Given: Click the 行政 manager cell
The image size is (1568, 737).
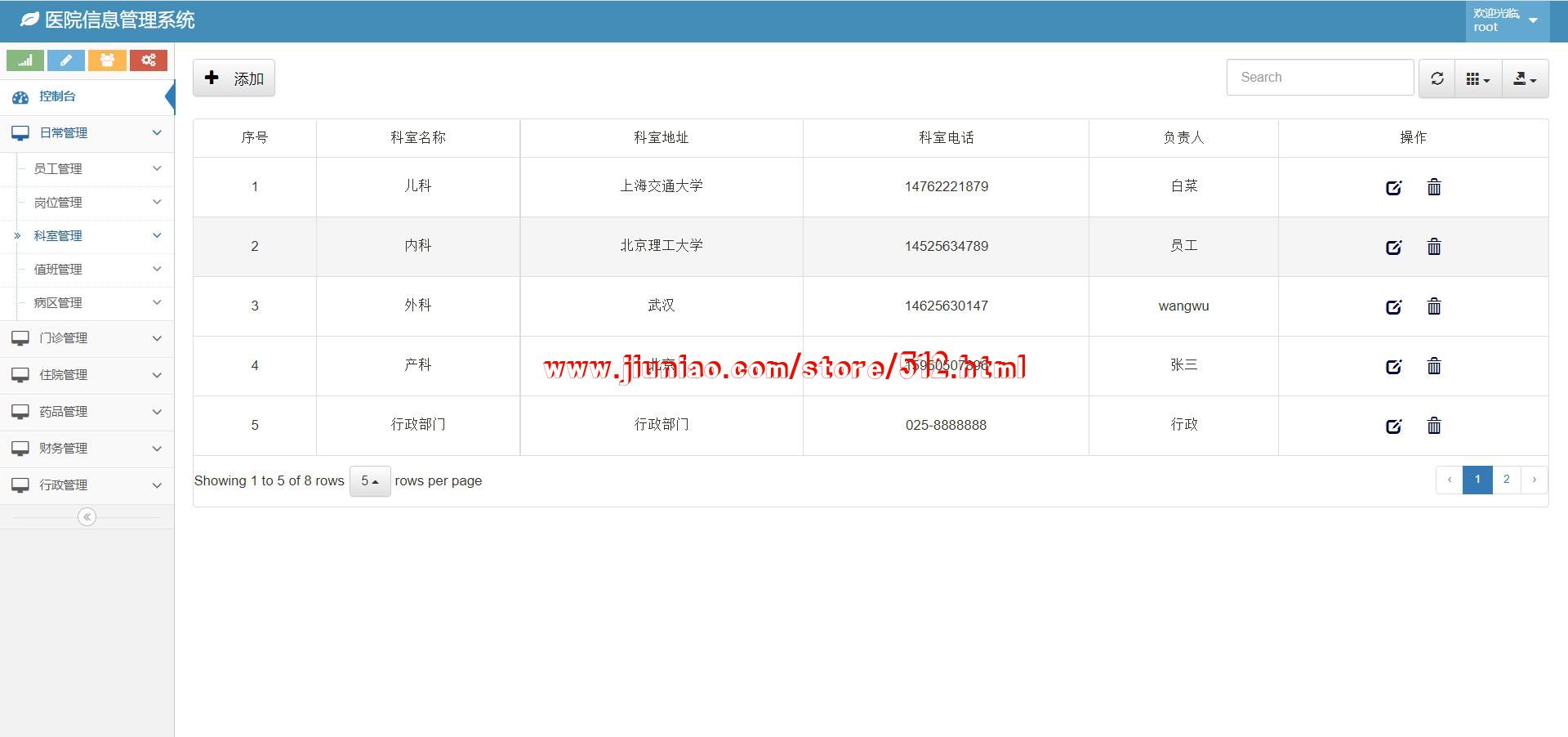Looking at the screenshot, I should pos(1183,425).
